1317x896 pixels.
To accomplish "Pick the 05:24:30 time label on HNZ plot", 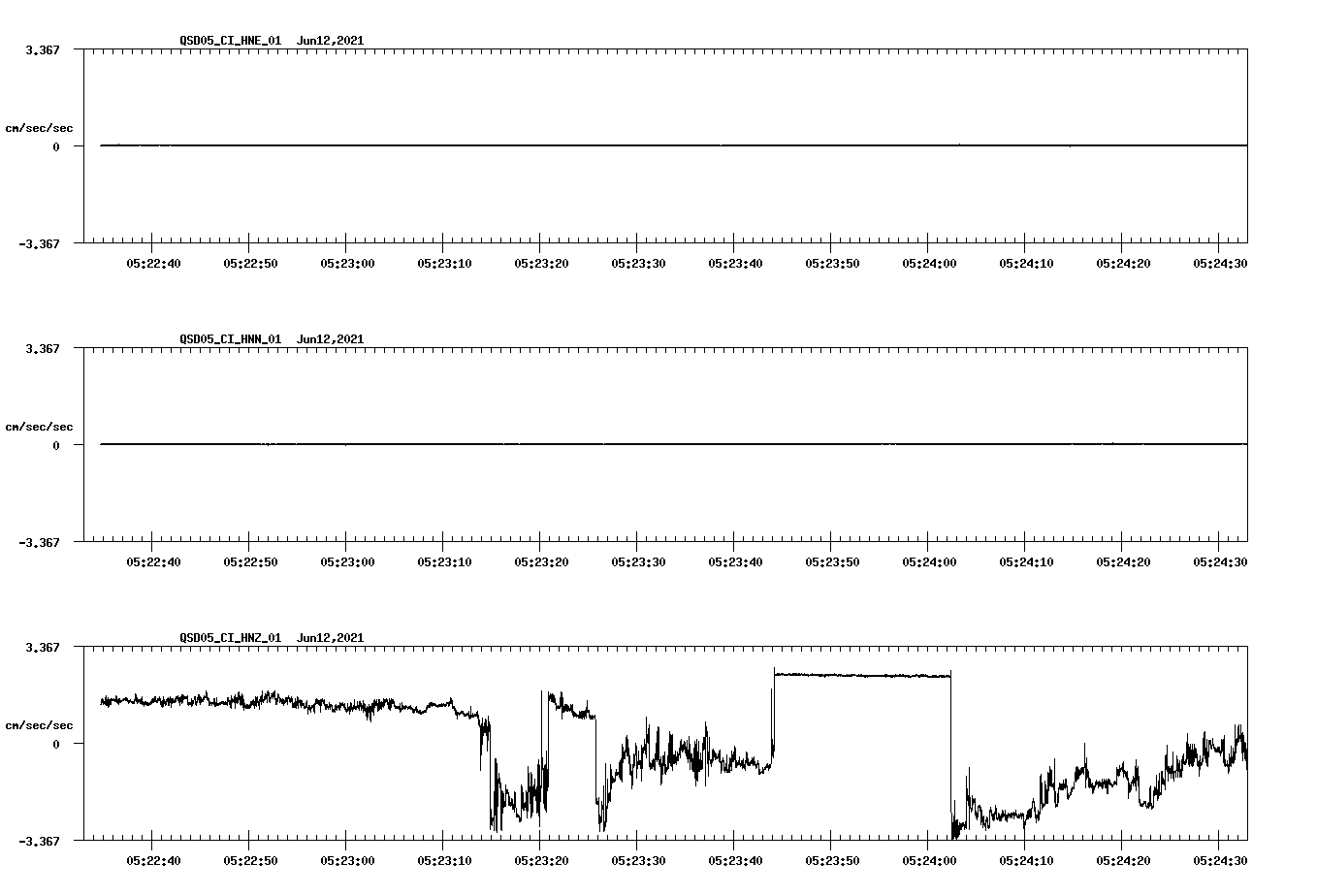I will (x=1220, y=860).
